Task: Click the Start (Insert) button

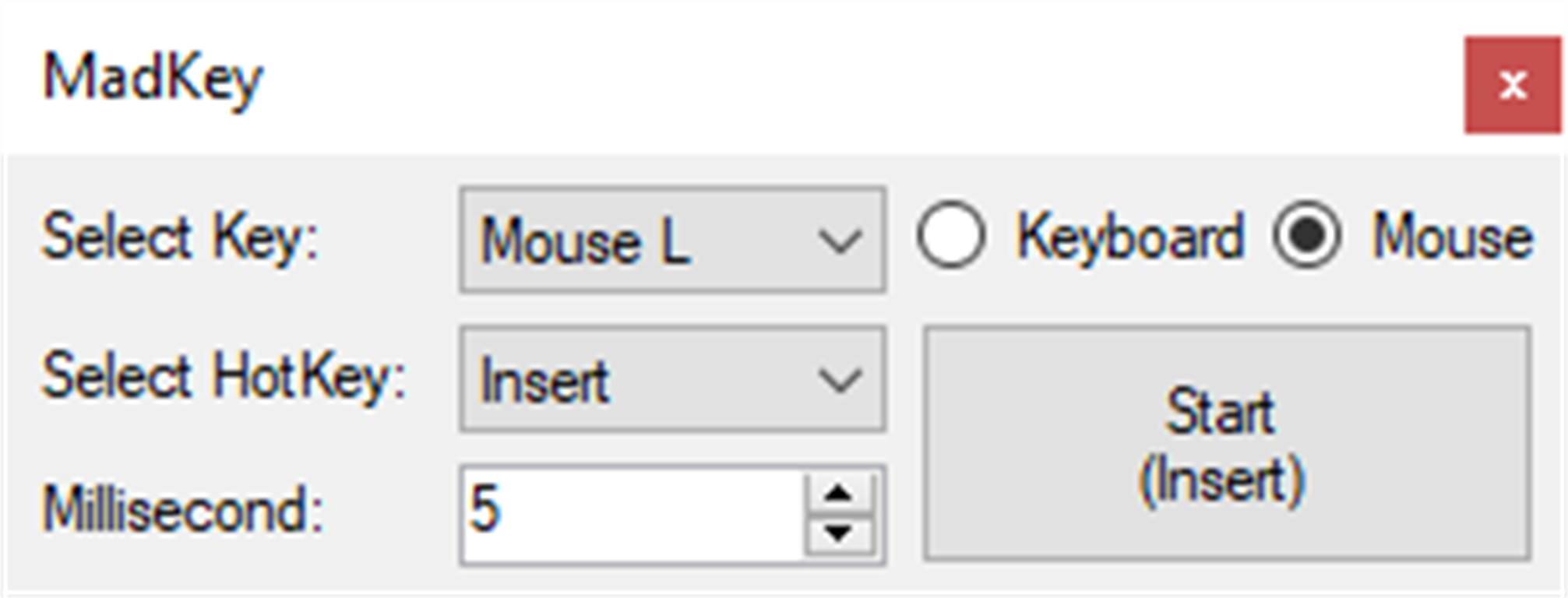Action: tap(1227, 443)
